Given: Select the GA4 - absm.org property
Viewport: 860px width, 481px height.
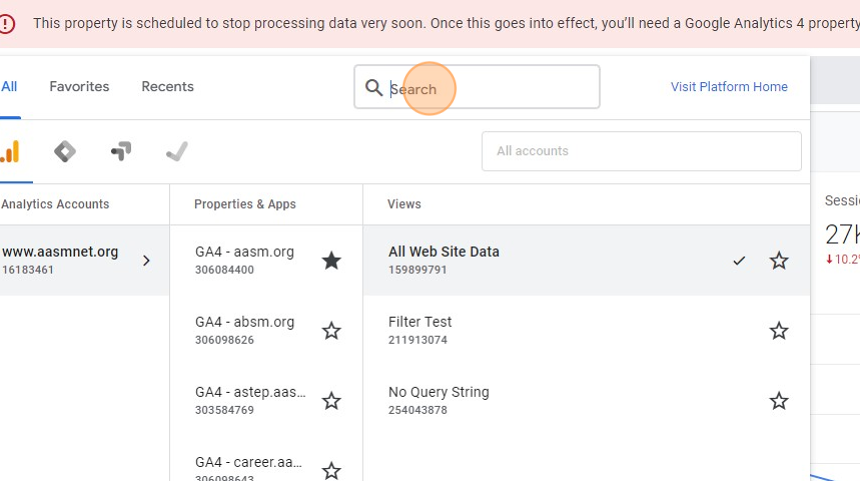Looking at the screenshot, I should pyautogui.click(x=245, y=322).
